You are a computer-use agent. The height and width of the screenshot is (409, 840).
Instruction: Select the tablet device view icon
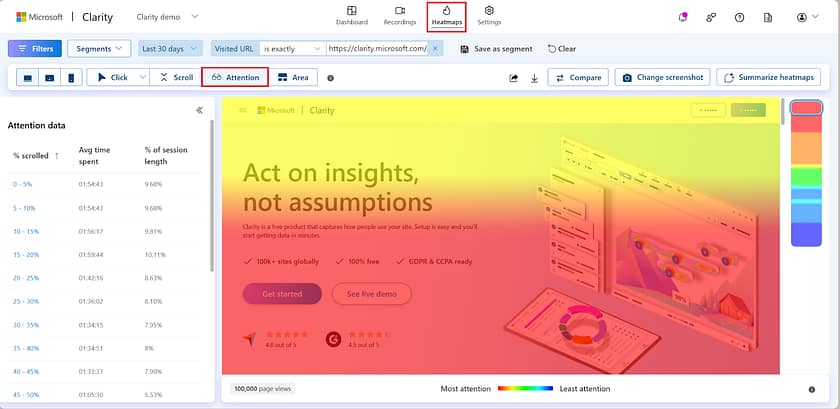click(x=49, y=78)
